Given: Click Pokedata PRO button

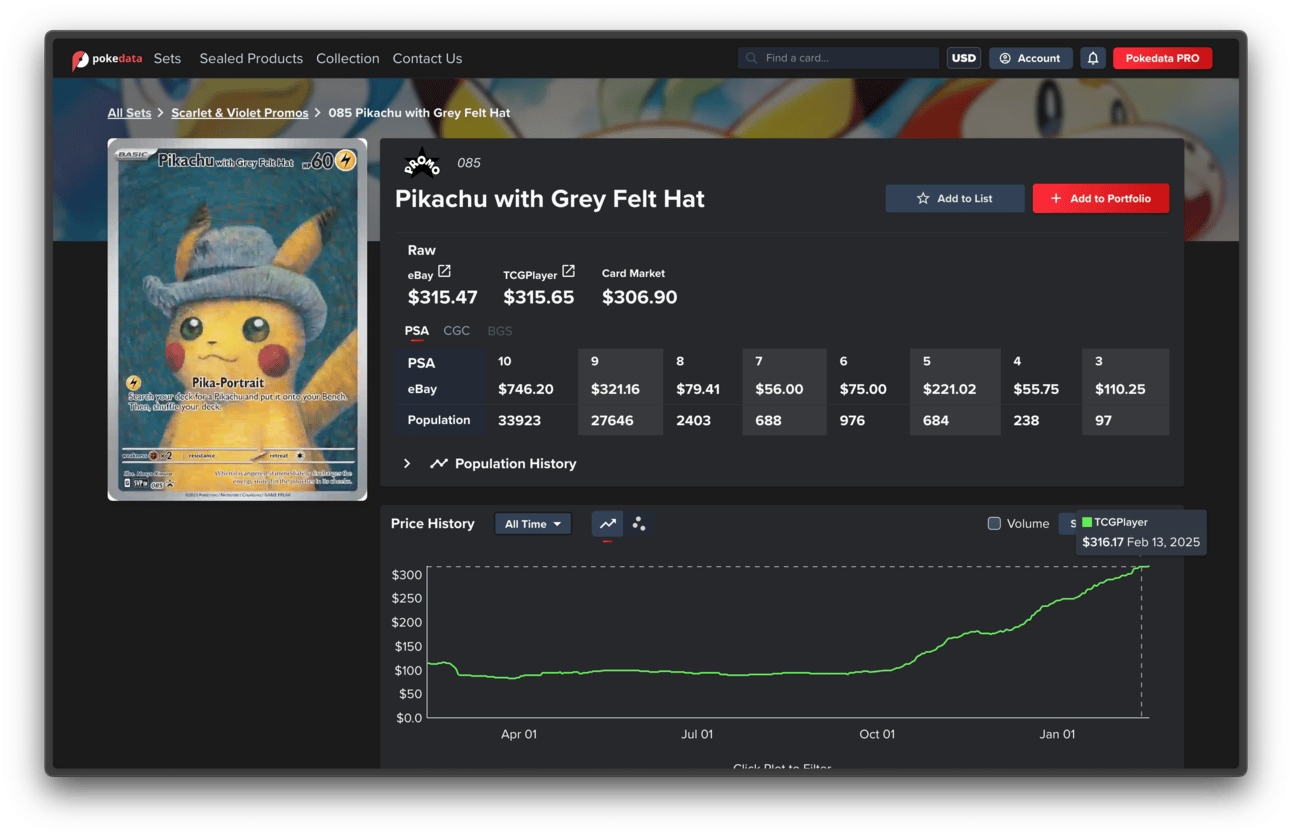Looking at the screenshot, I should point(1162,58).
